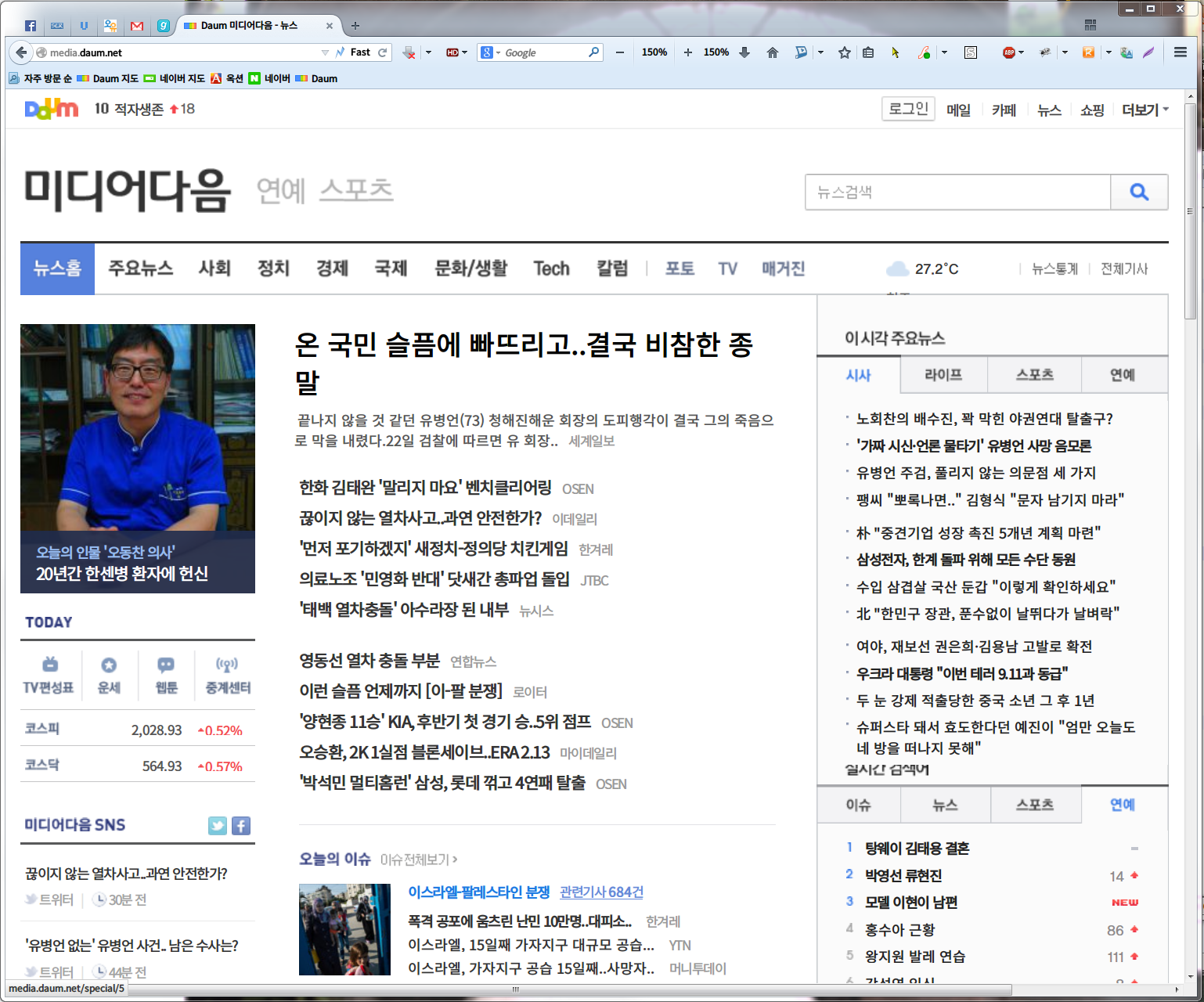Open the 웹툰 icon under TODAY
Viewport: 1204px width, 1002px height.
(166, 676)
